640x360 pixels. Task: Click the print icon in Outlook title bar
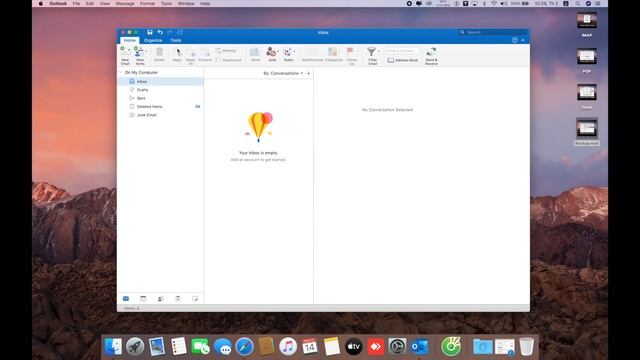point(180,32)
